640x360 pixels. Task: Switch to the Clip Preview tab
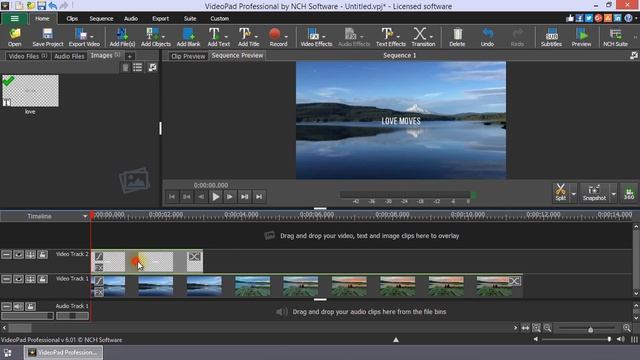(x=188, y=56)
